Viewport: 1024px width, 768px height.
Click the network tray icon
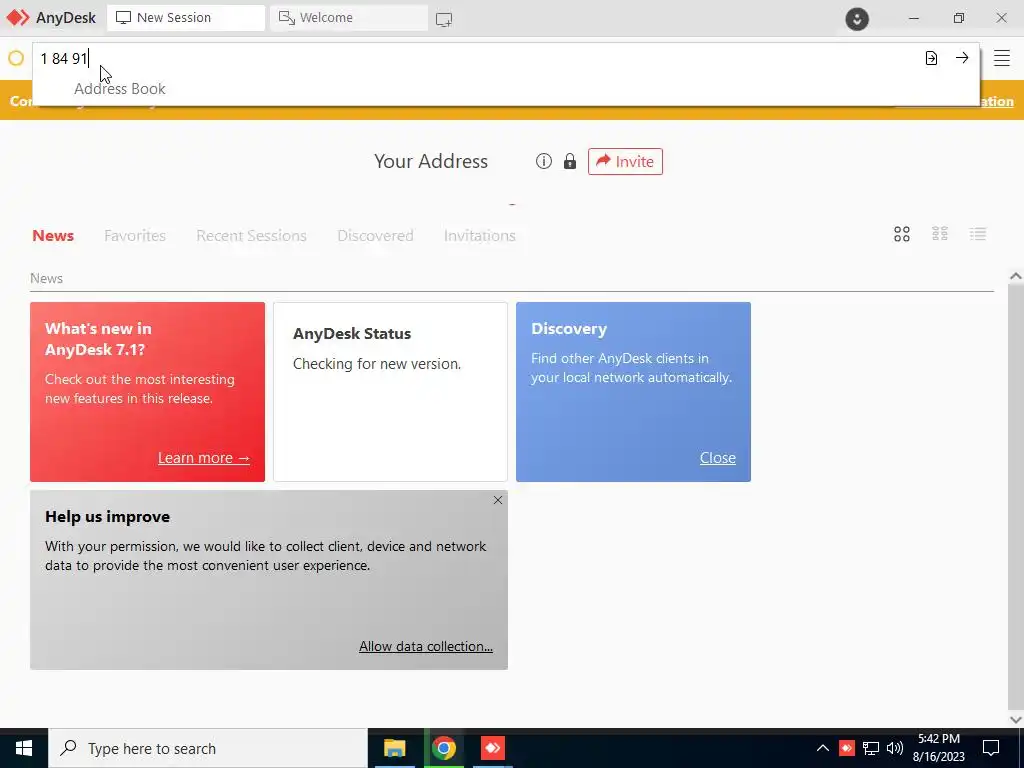[x=871, y=748]
